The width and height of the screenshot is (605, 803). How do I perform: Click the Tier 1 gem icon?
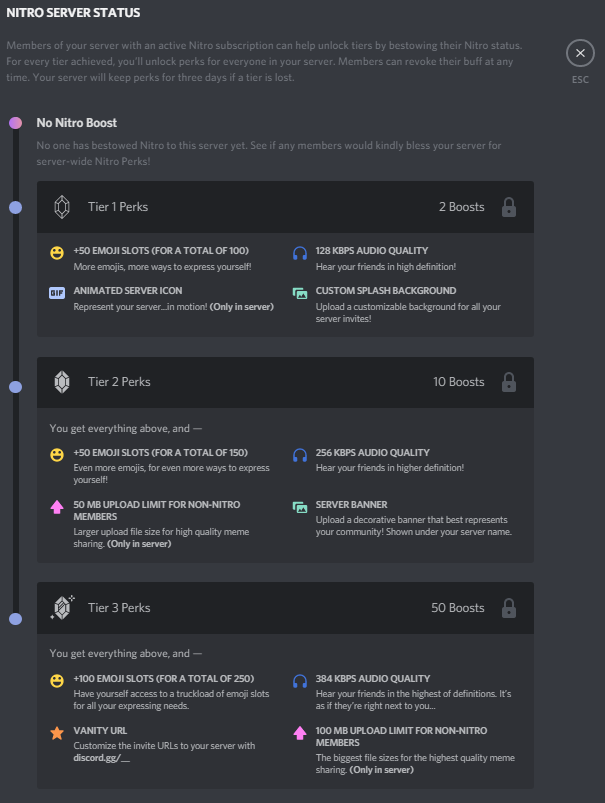tap(62, 207)
